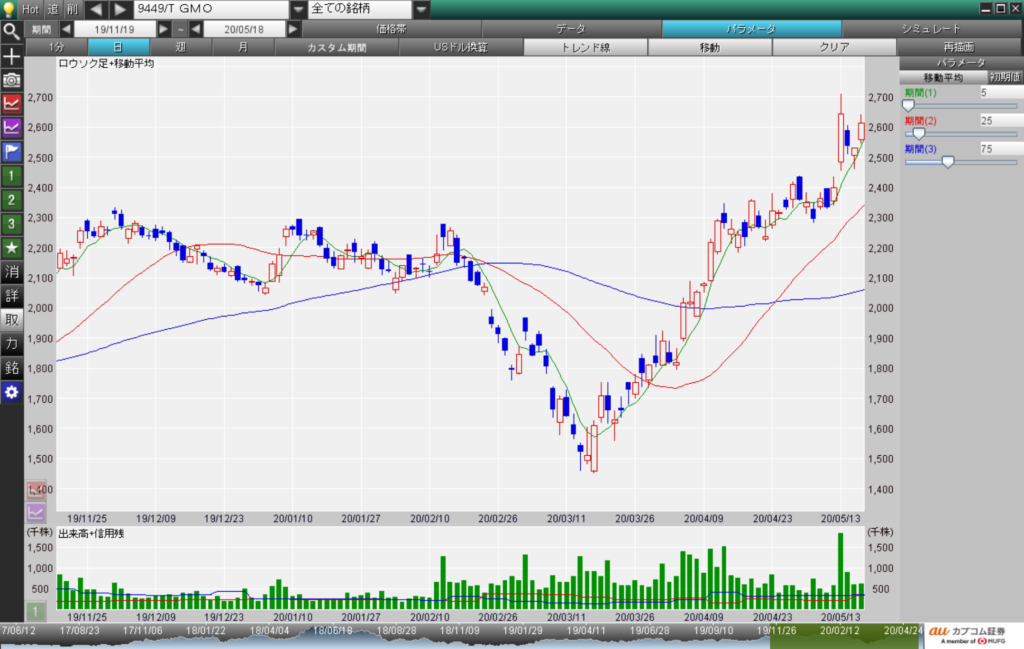Click the star favorites icon in sidebar

point(11,247)
